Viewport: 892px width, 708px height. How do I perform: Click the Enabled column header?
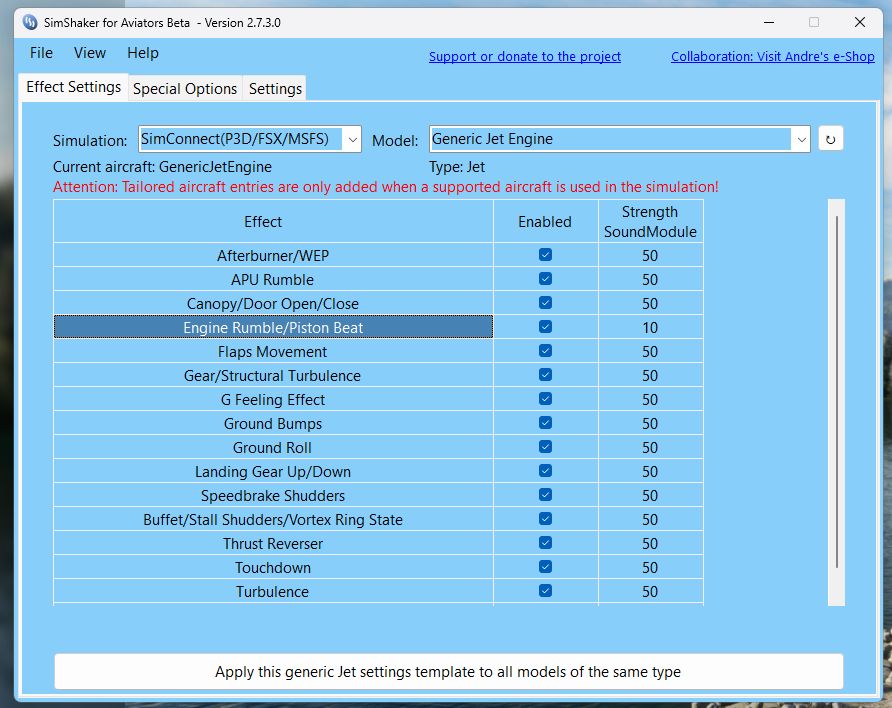[x=546, y=221]
